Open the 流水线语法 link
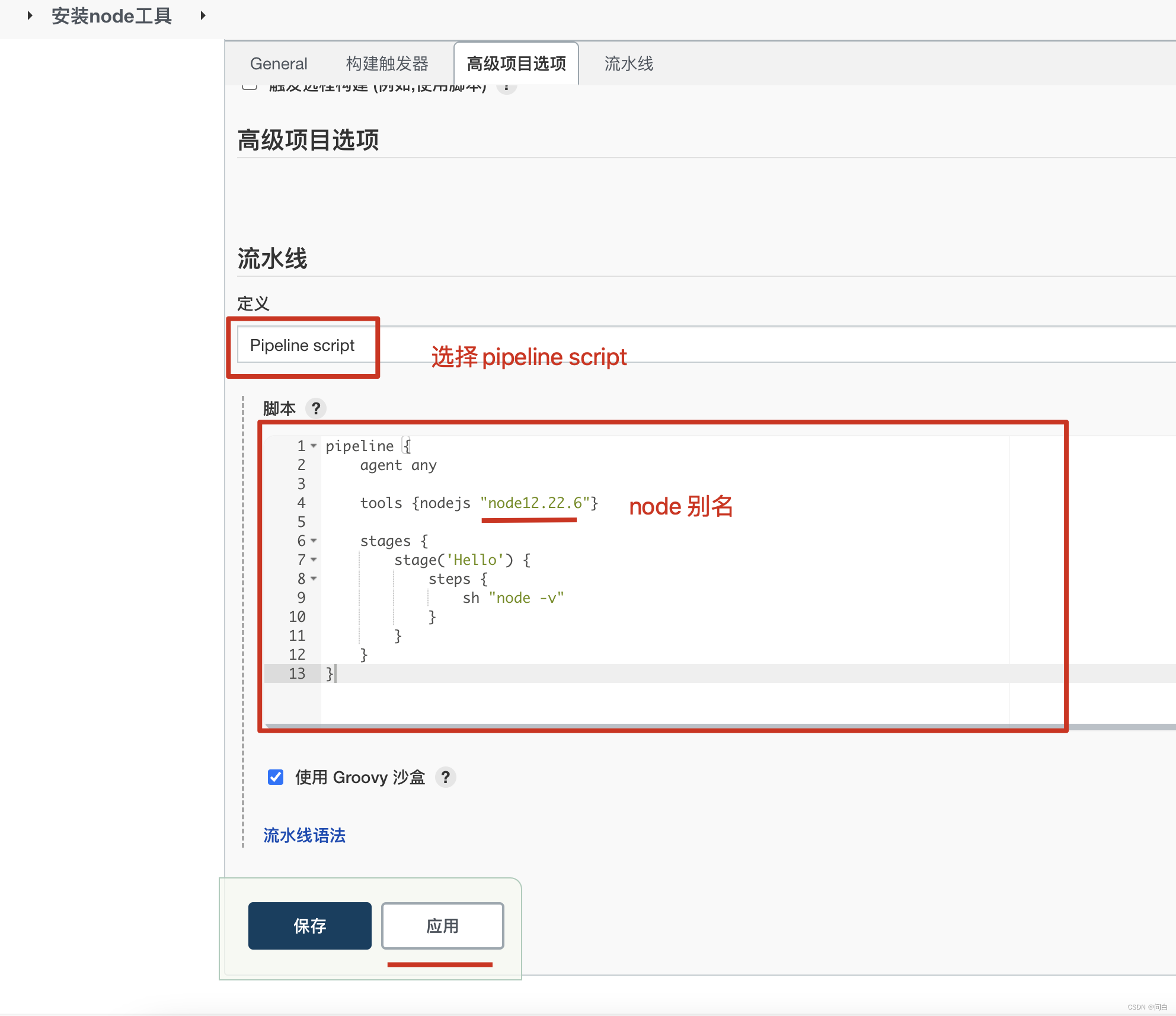This screenshot has width=1176, height=1016. click(303, 835)
